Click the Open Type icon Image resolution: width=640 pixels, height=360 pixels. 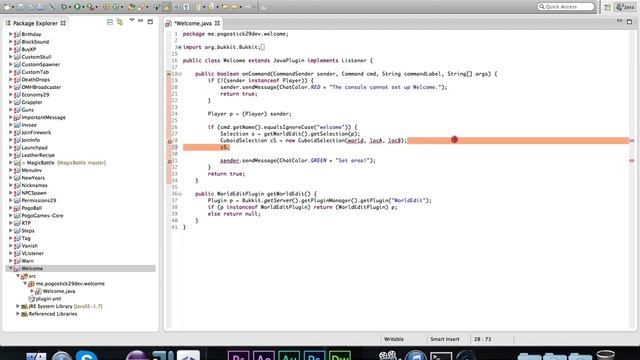point(131,7)
